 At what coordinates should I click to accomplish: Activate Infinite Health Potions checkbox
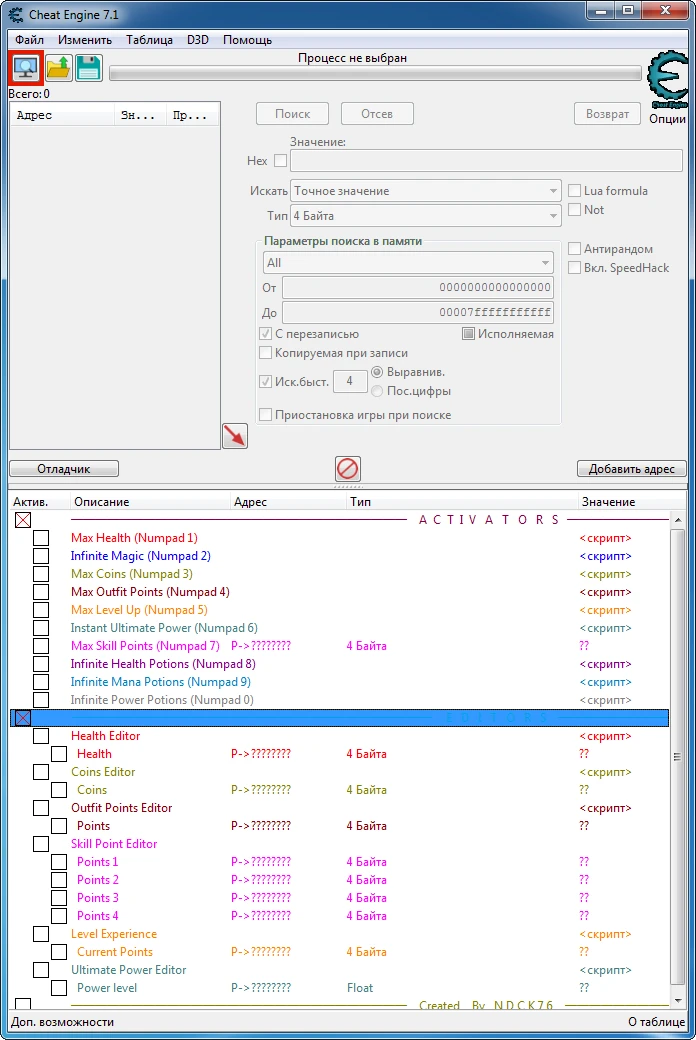click(41, 664)
